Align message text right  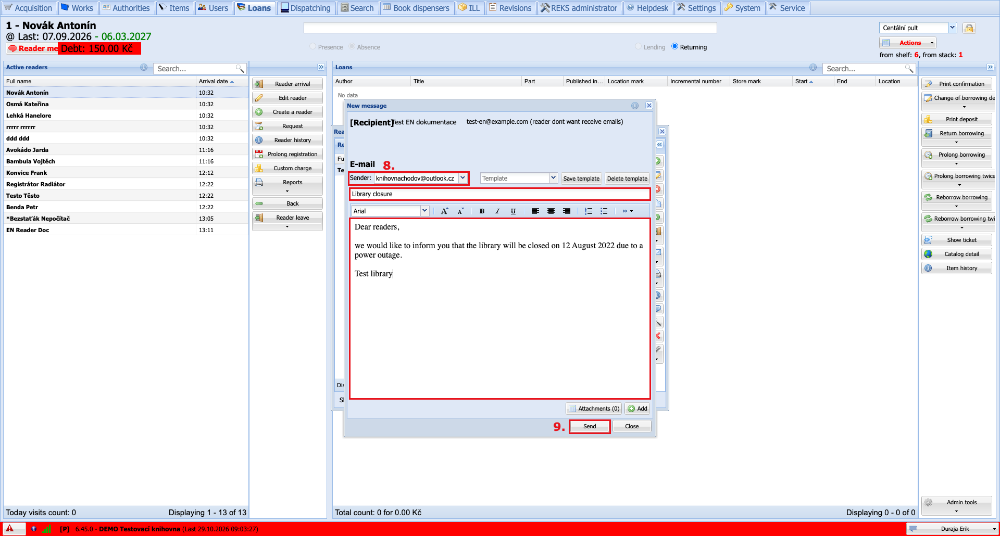tap(566, 211)
